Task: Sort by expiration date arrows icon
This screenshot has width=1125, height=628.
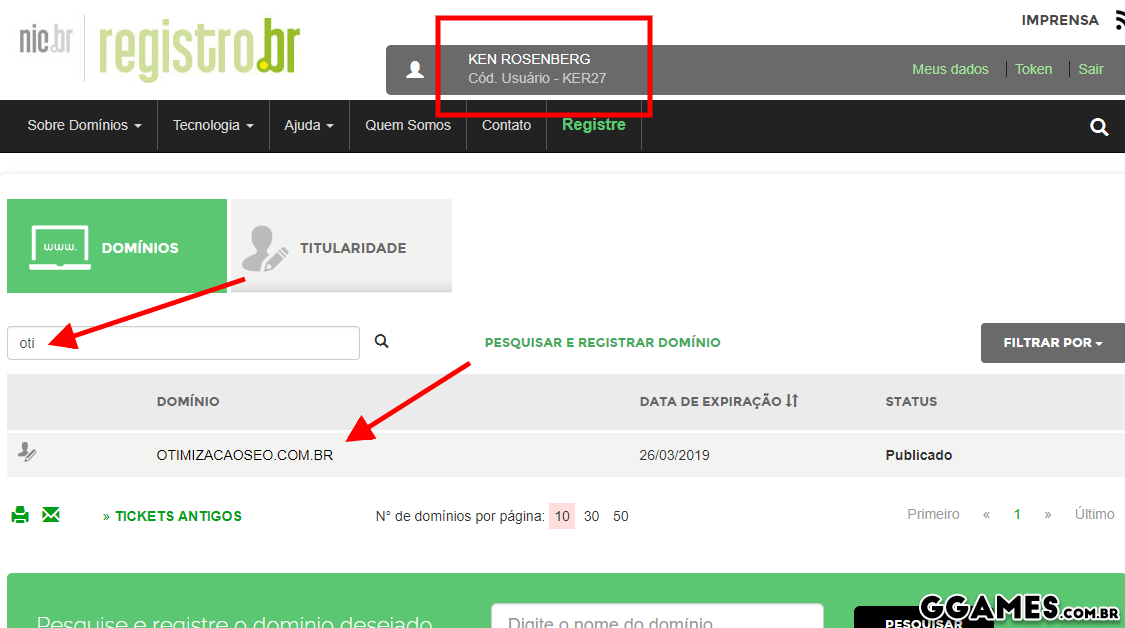Action: pos(792,401)
